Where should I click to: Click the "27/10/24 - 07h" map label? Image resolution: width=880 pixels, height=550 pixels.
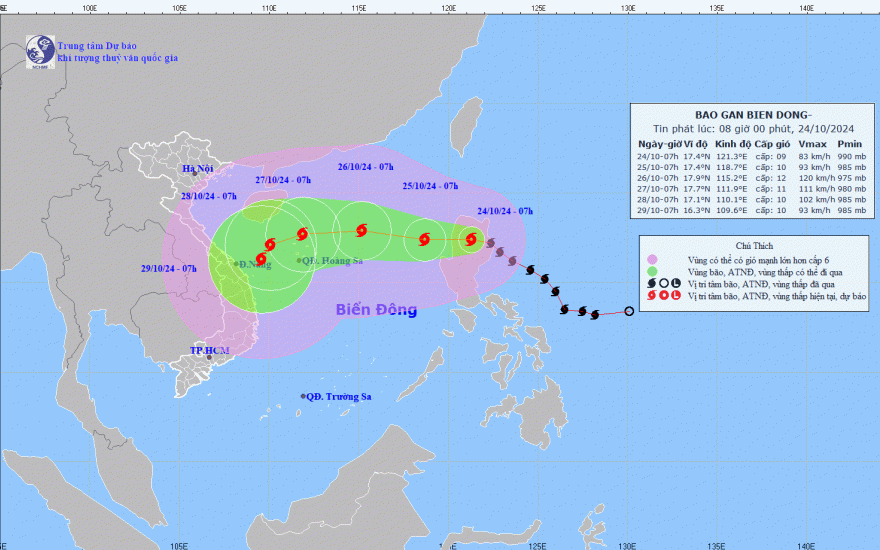pyautogui.click(x=283, y=180)
